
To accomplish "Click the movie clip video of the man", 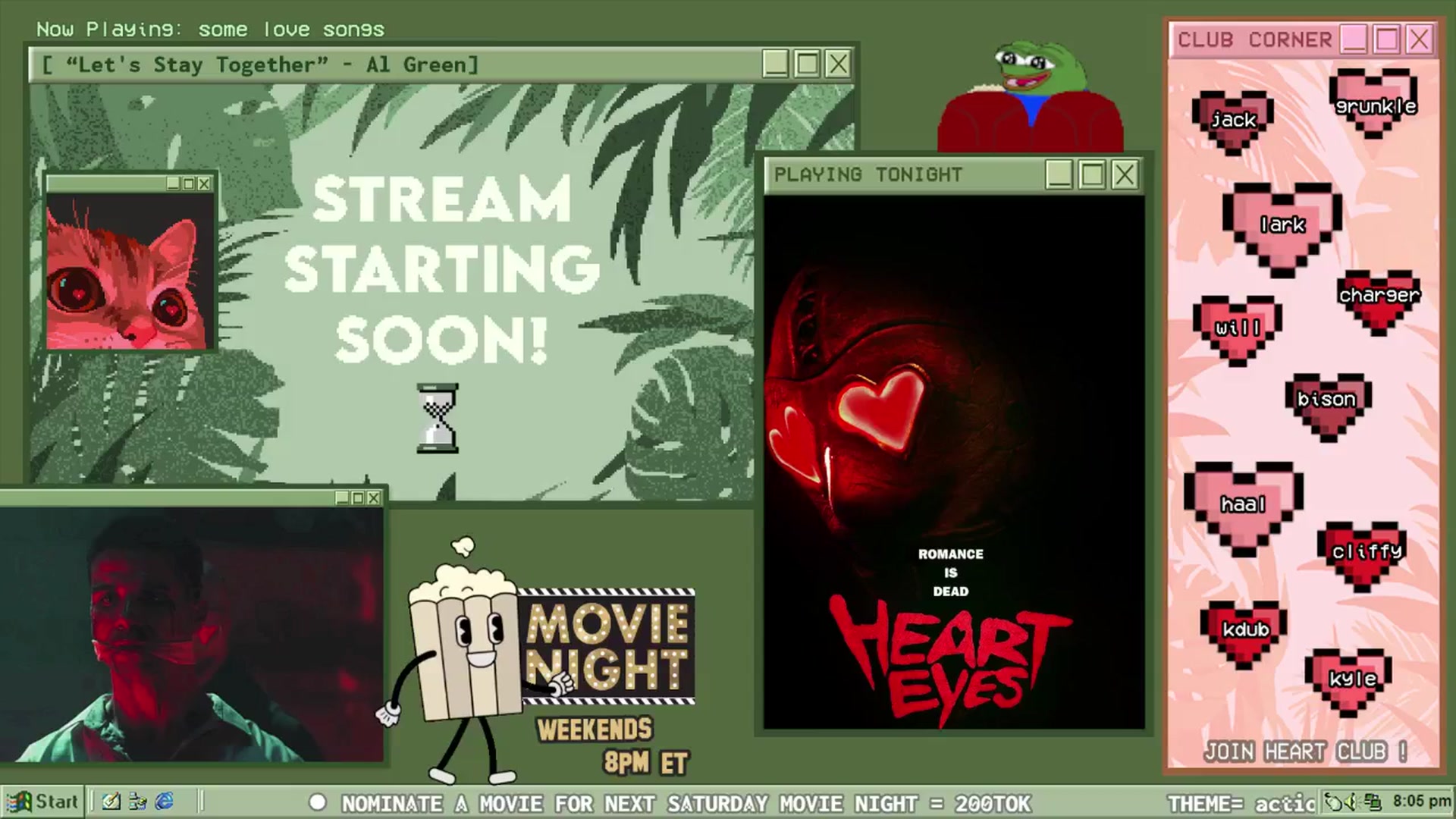I will tap(191, 635).
